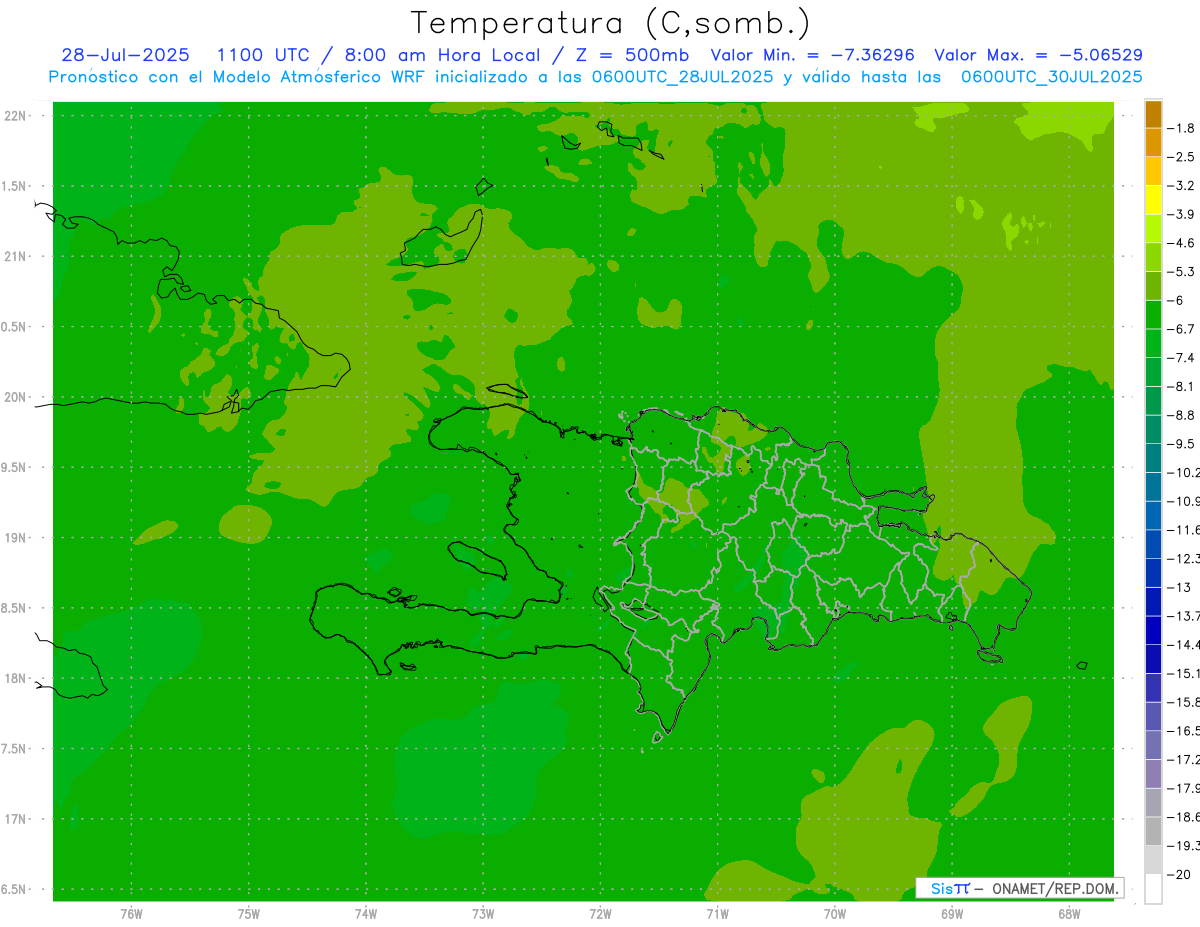The image size is (1200, 927).
Task: Pick the white legend swatch below -20
Action: click(1153, 889)
